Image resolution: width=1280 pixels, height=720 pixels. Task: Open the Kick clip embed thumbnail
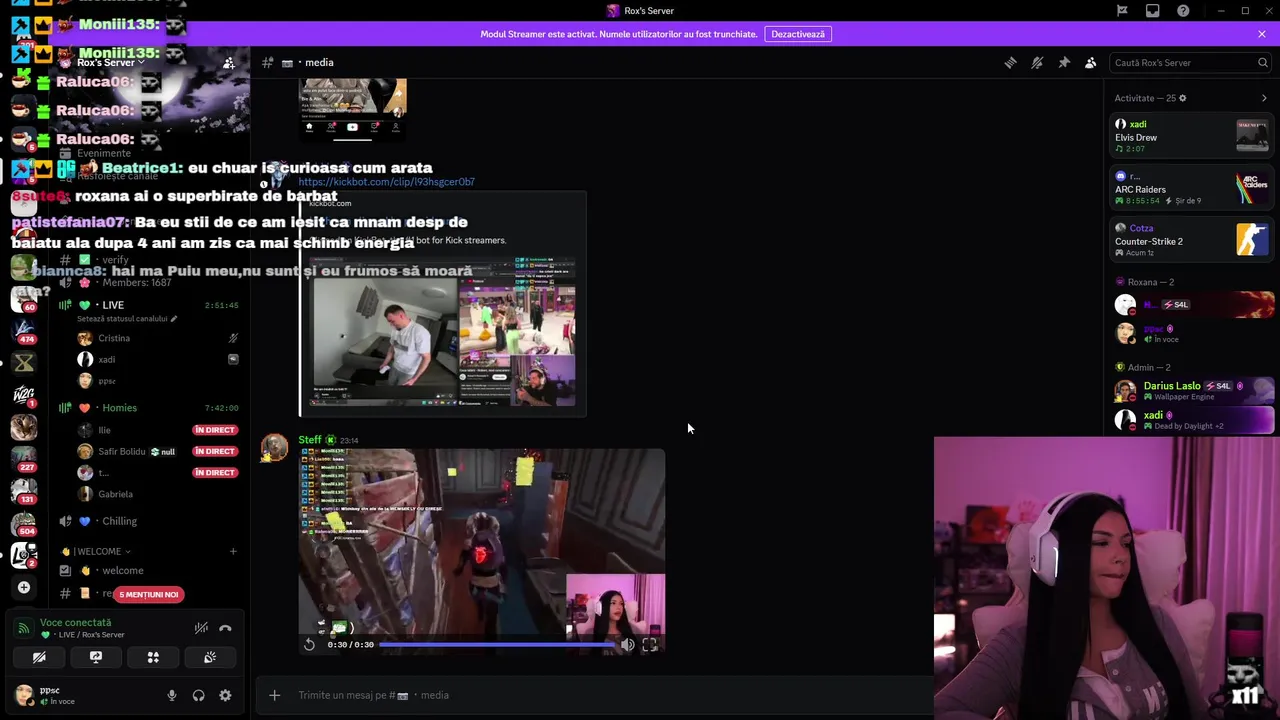(x=442, y=333)
